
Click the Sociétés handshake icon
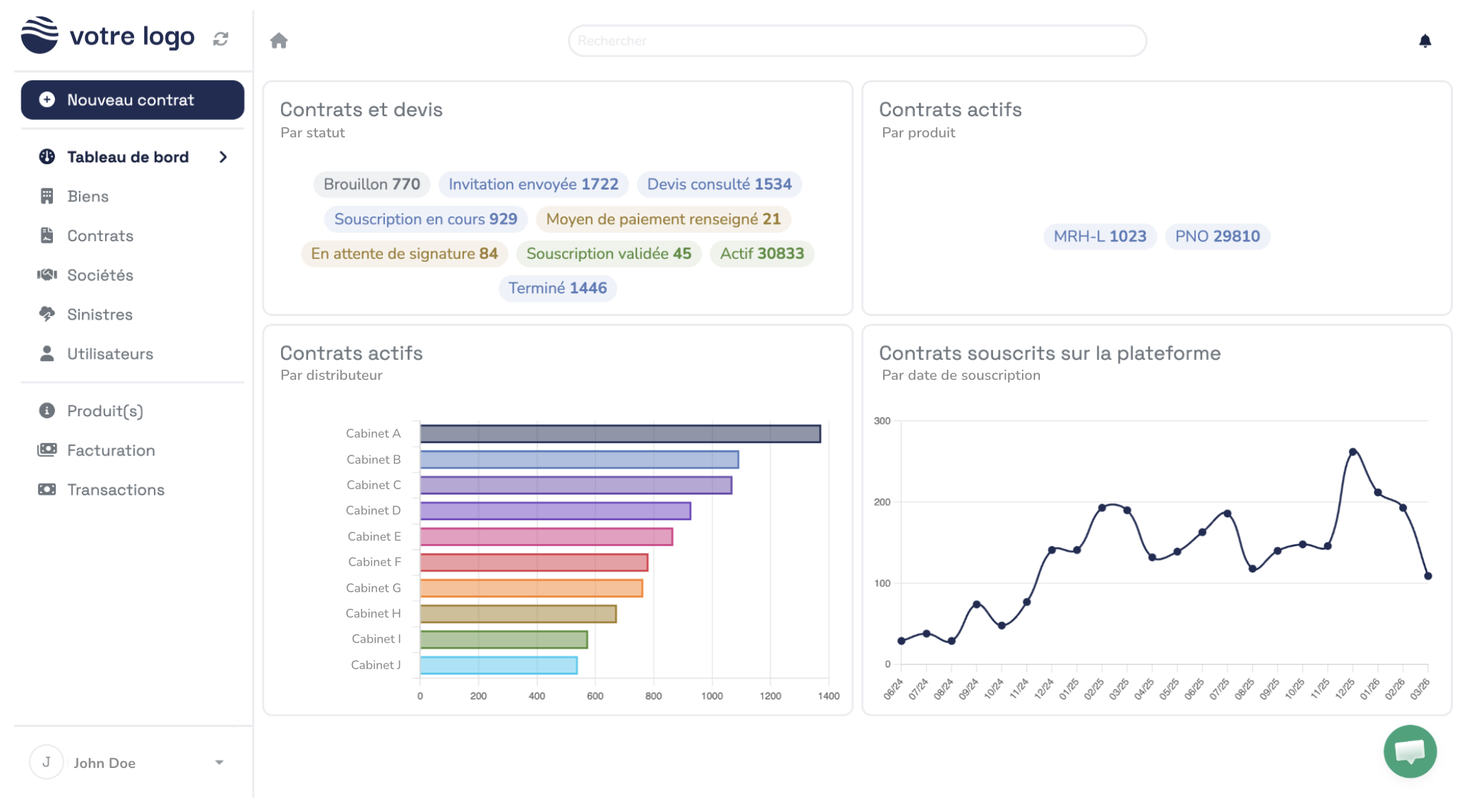47,275
